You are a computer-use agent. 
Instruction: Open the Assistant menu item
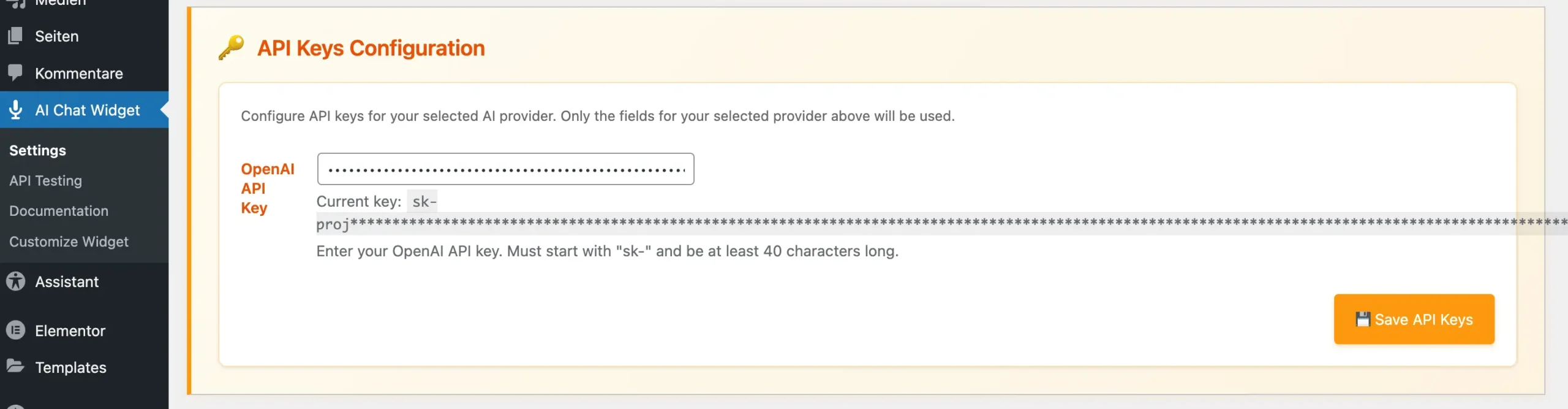pyautogui.click(x=67, y=282)
